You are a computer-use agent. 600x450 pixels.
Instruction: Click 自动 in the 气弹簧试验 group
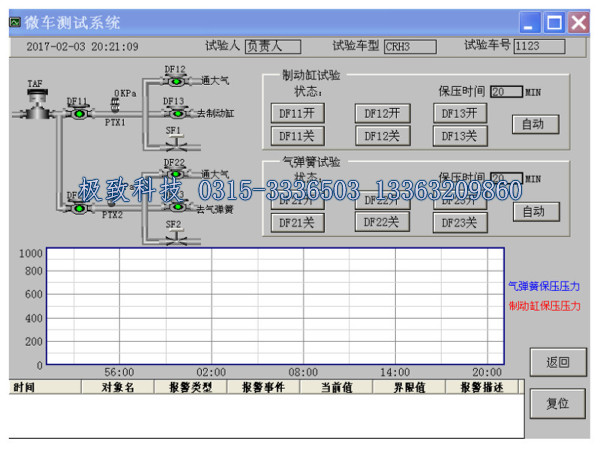point(532,211)
